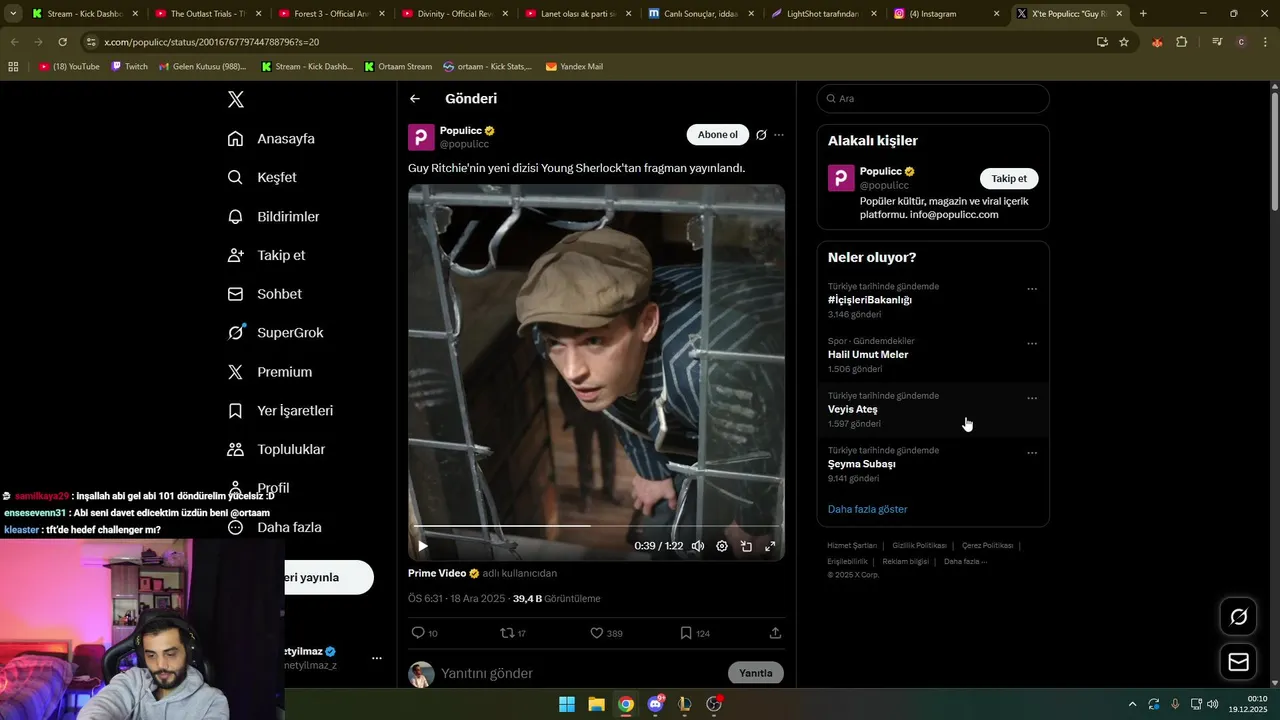Click the repost icon with 17

[x=513, y=633]
